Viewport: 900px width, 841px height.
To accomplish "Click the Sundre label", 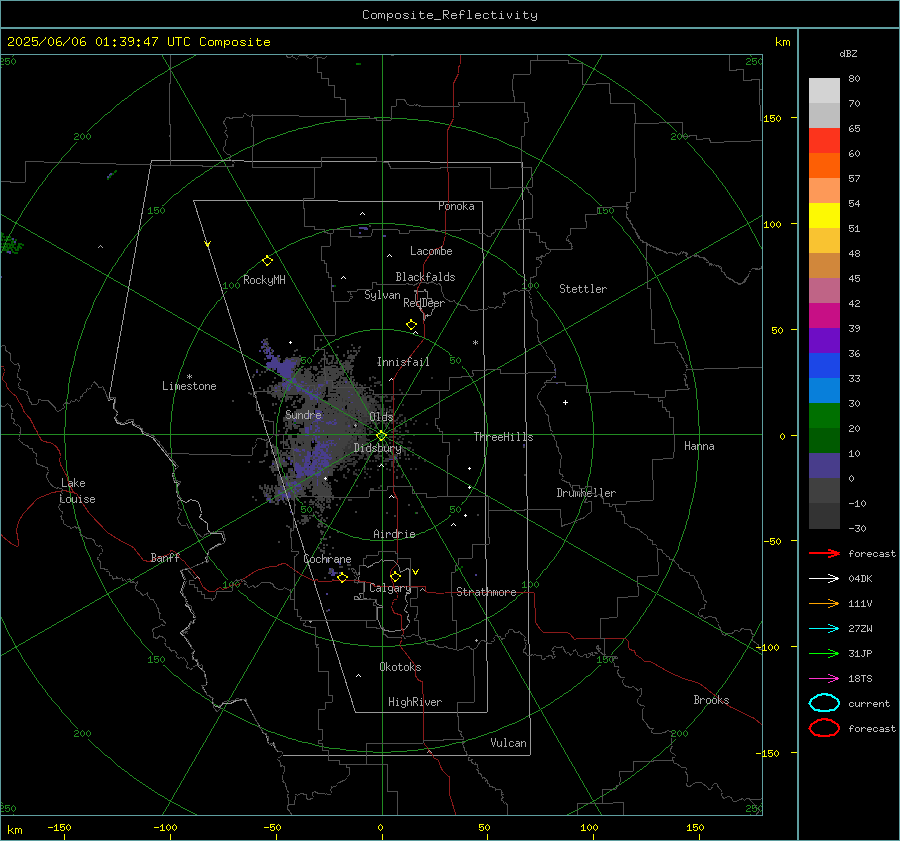I will pyautogui.click(x=303, y=414).
